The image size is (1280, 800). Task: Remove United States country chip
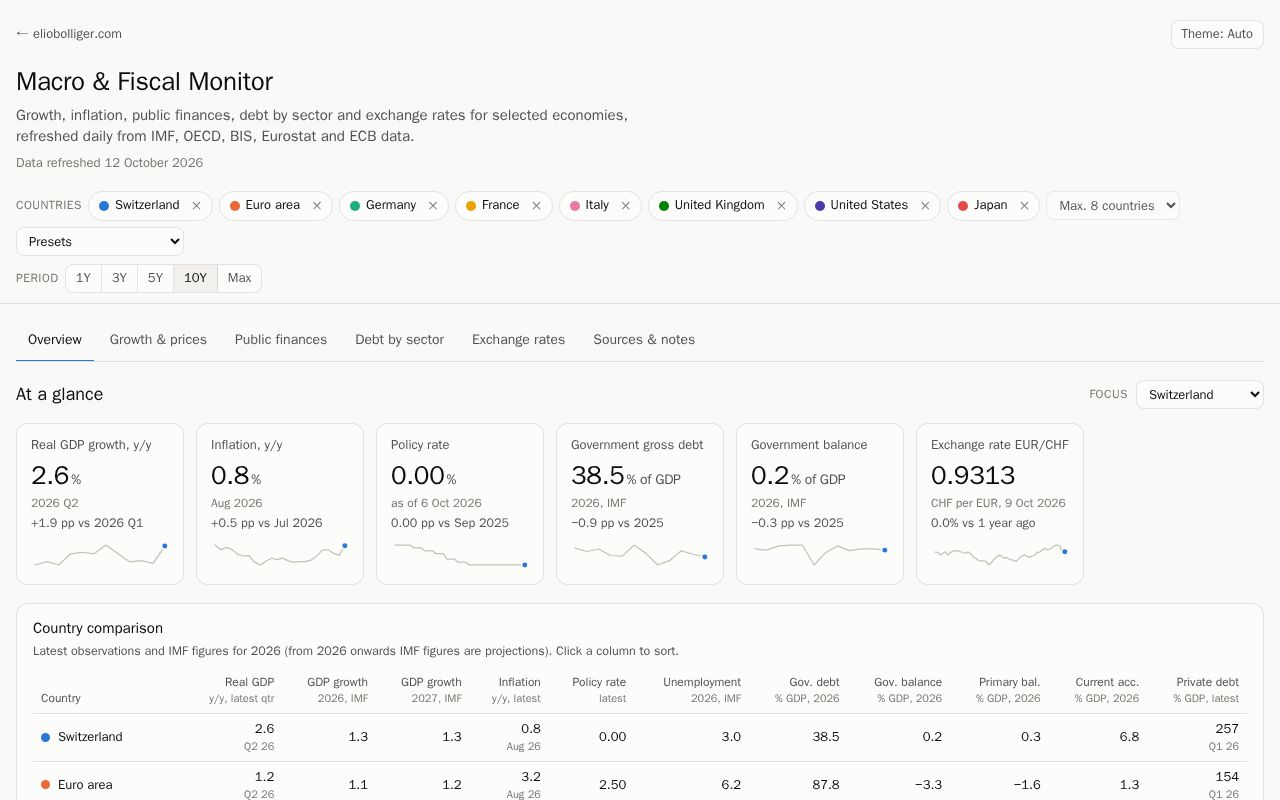925,206
